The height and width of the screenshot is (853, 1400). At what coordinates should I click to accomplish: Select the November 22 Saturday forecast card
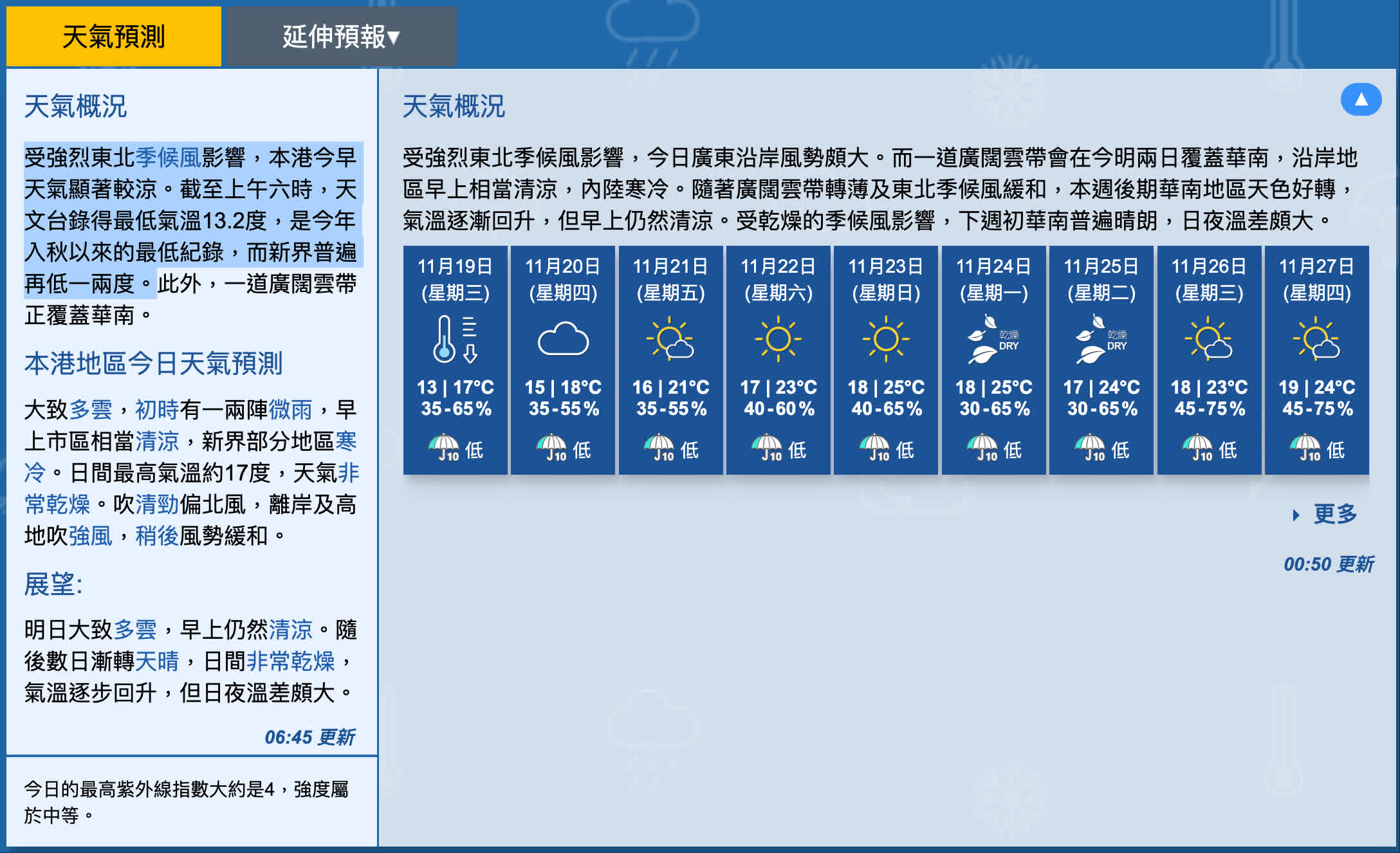[x=778, y=360]
